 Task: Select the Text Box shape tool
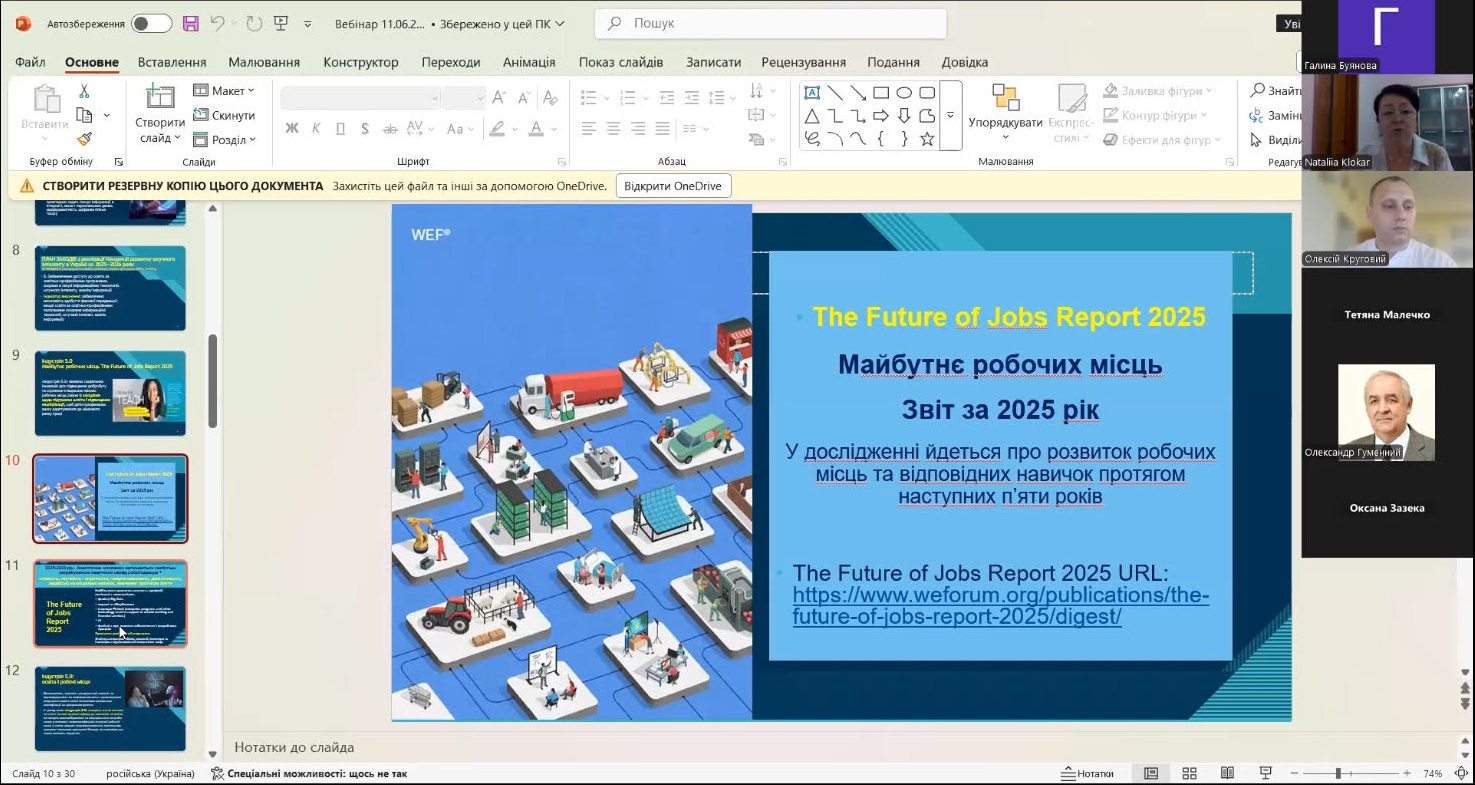[x=812, y=92]
